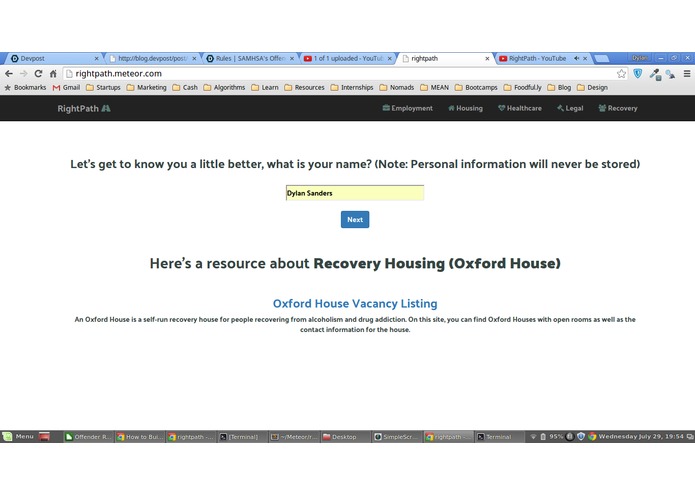Switch to the ~/Meteor/r... taskbar window
The image size is (695, 494).
pyautogui.click(x=294, y=437)
